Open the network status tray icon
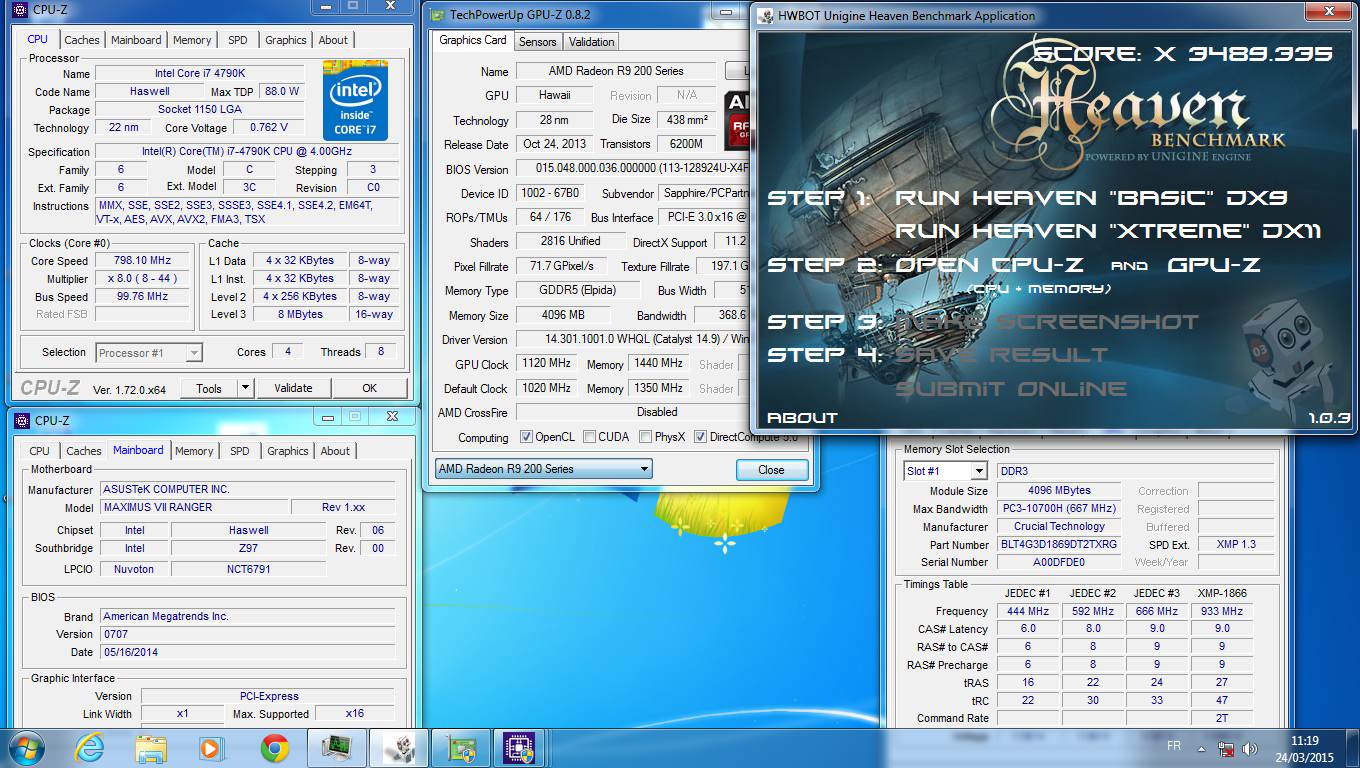 click(1227, 748)
